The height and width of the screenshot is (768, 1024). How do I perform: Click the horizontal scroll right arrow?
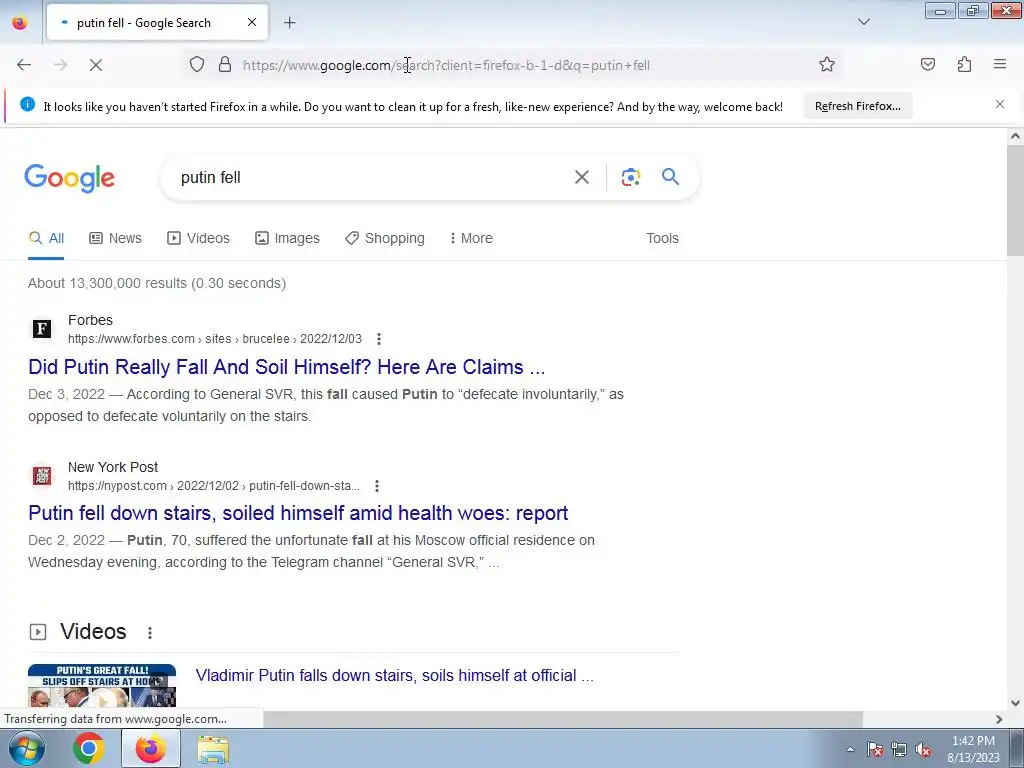click(999, 719)
